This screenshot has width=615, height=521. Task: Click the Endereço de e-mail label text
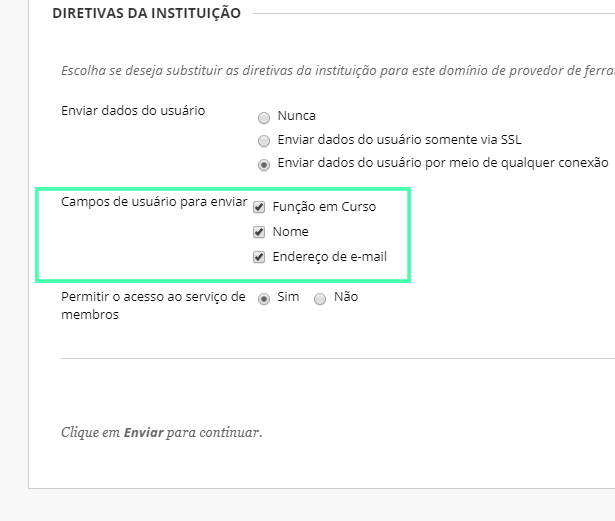point(330,257)
